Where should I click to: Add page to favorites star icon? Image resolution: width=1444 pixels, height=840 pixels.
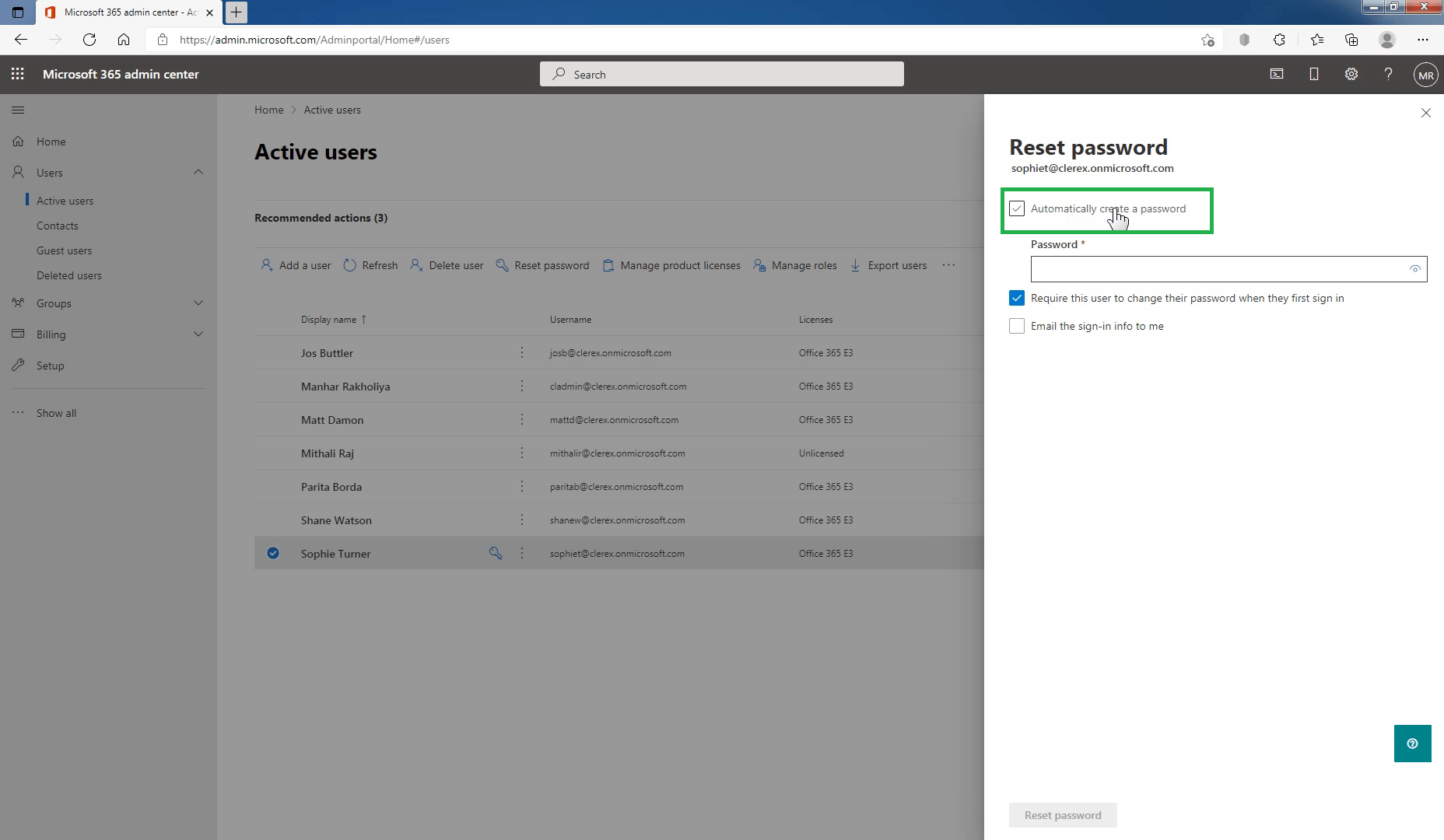pyautogui.click(x=1207, y=40)
